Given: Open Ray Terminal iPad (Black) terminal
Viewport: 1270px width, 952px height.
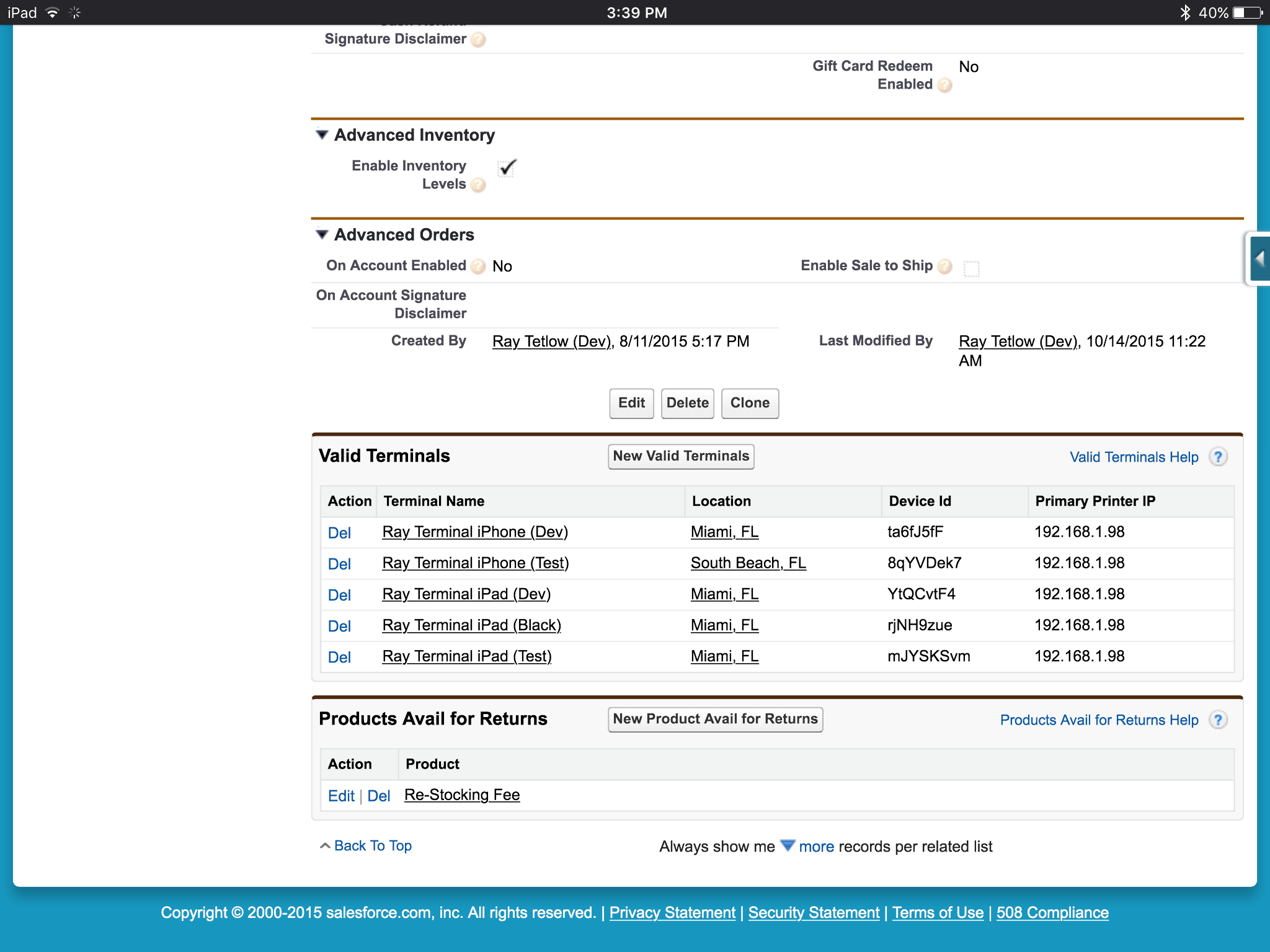Looking at the screenshot, I should click(x=472, y=625).
